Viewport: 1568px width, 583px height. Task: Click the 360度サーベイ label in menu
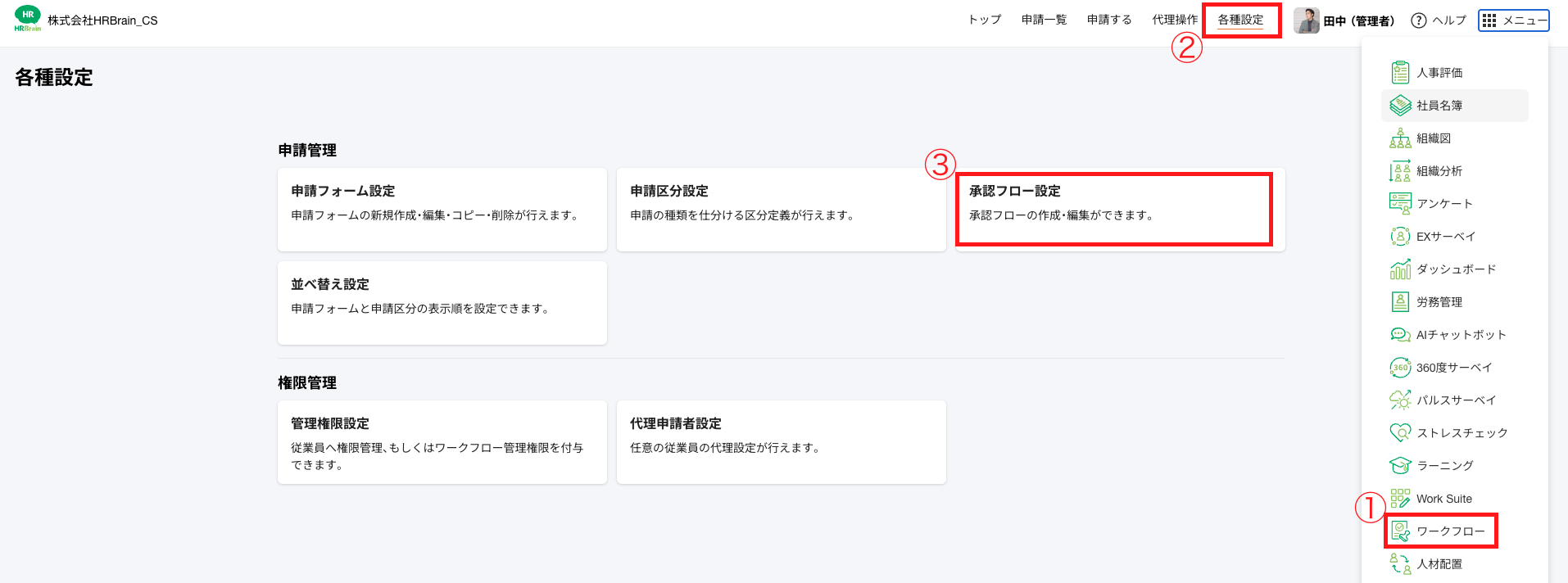[x=1454, y=368]
